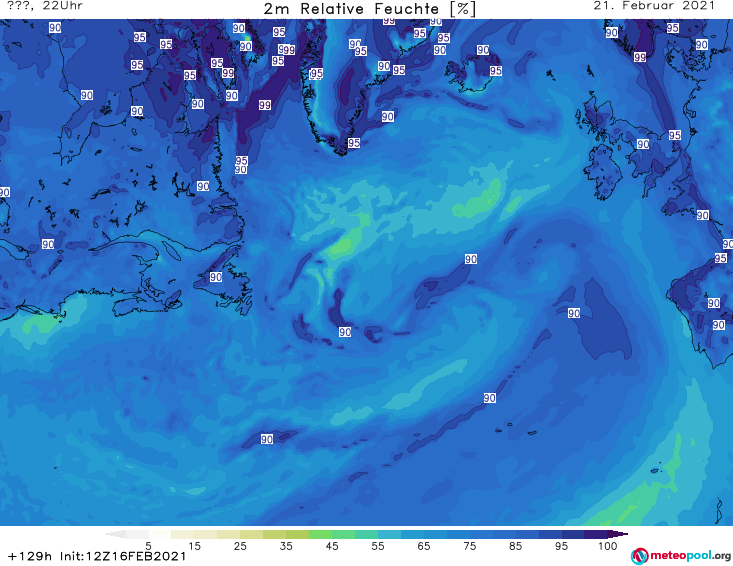Click the legend value "55"
733x566 pixels.
[378, 546]
